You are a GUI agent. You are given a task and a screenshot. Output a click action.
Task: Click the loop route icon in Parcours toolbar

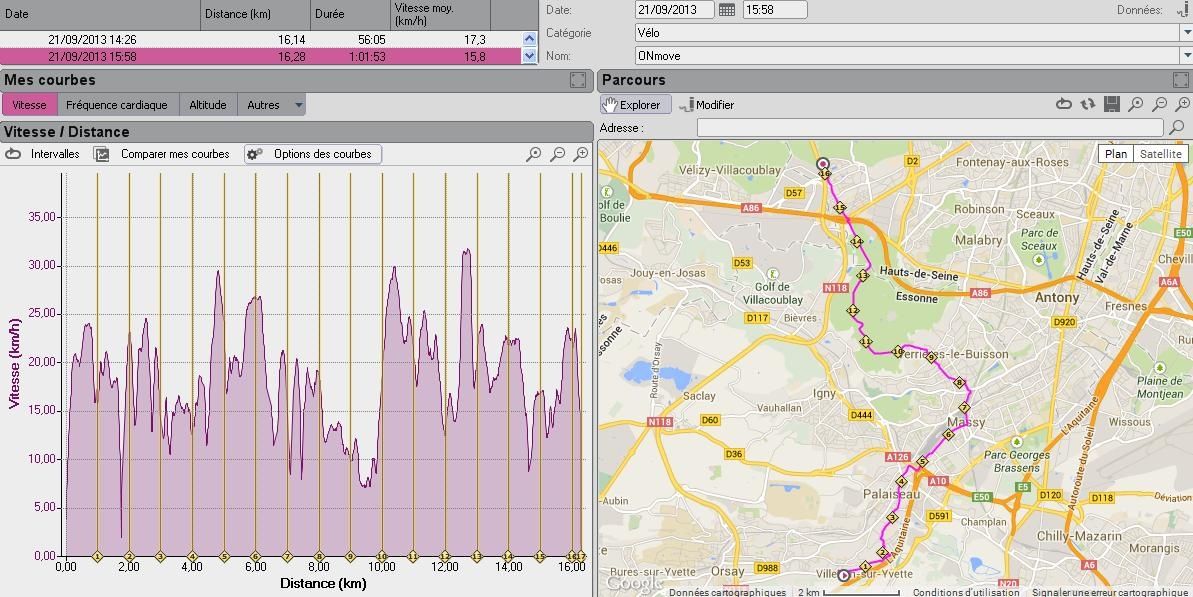tap(1064, 104)
